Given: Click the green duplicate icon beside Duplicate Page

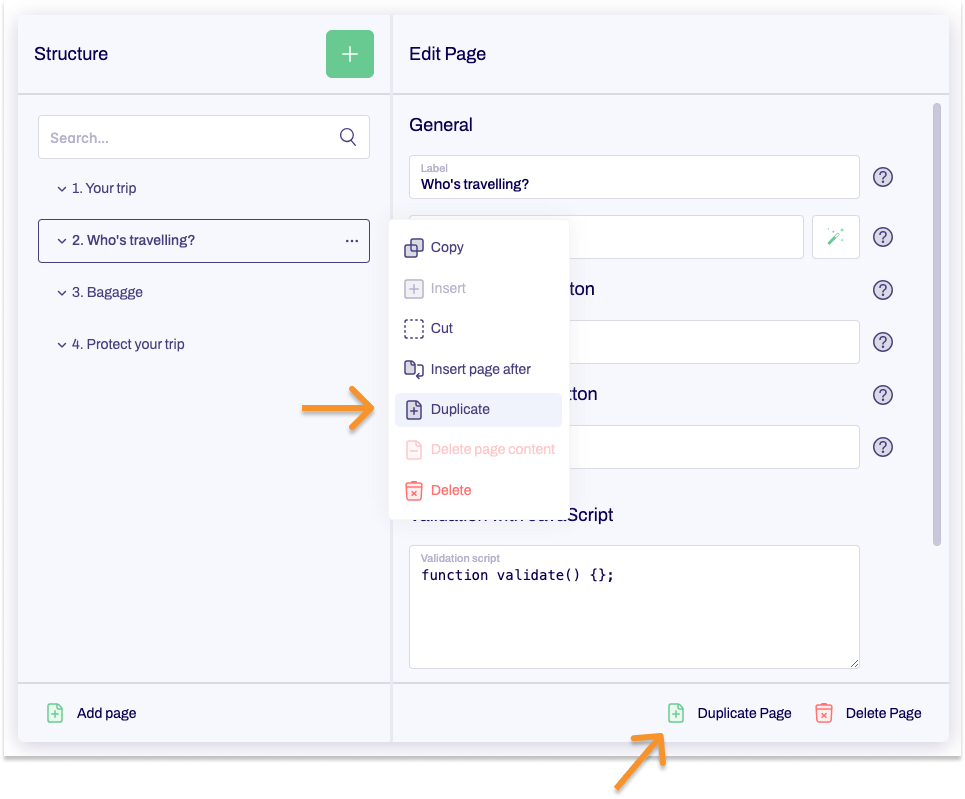Looking at the screenshot, I should (675, 713).
